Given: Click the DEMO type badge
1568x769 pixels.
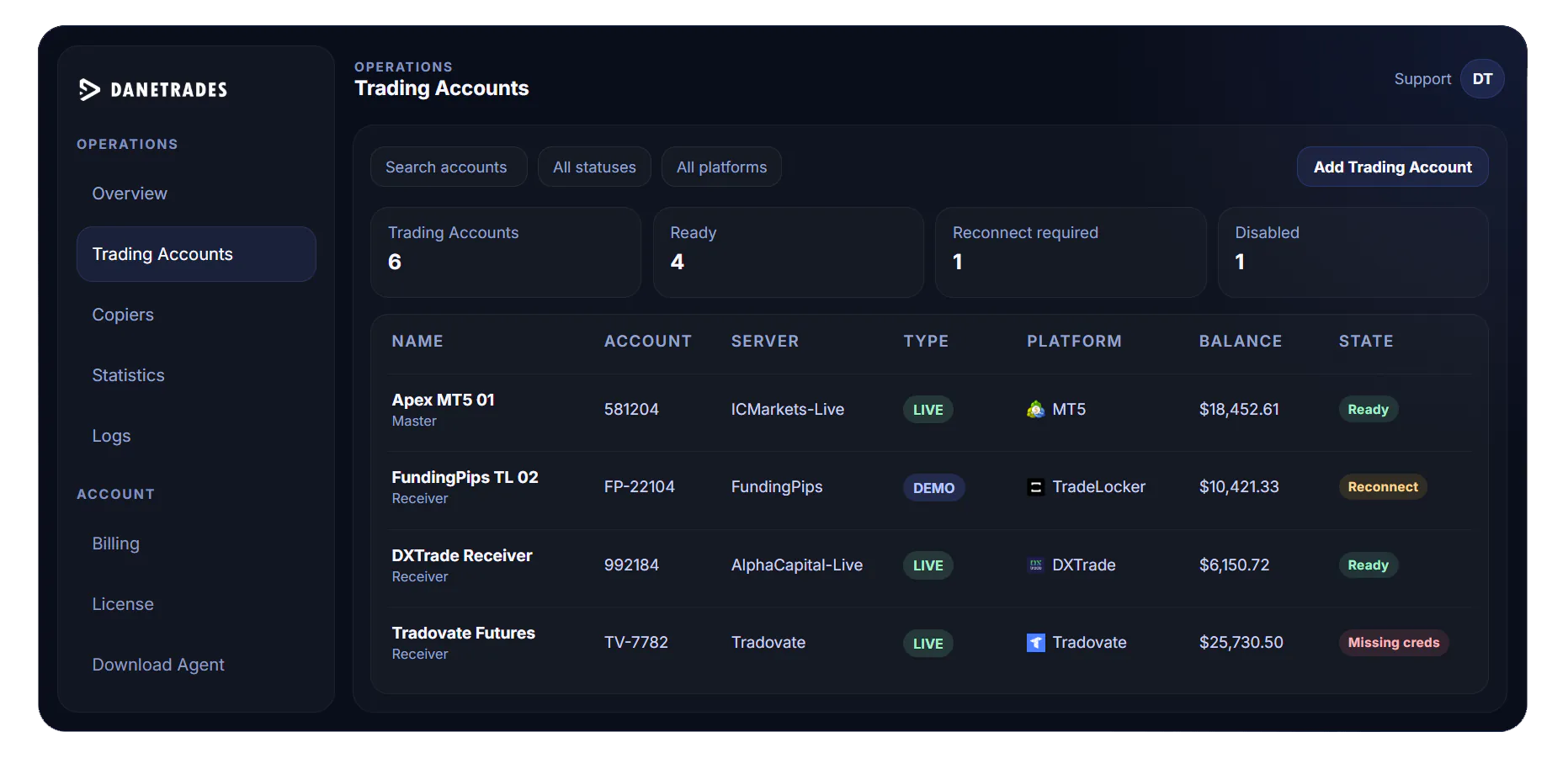Looking at the screenshot, I should 933,488.
